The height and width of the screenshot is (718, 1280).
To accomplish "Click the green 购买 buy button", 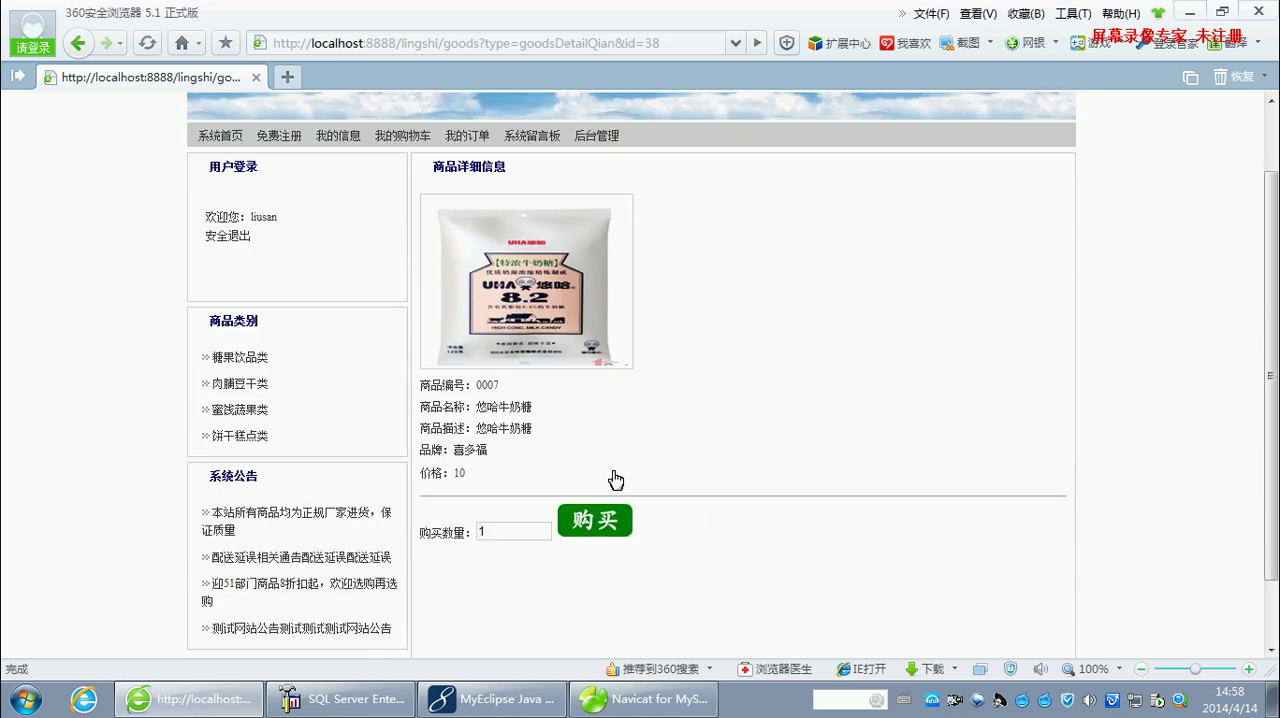I will [x=595, y=520].
